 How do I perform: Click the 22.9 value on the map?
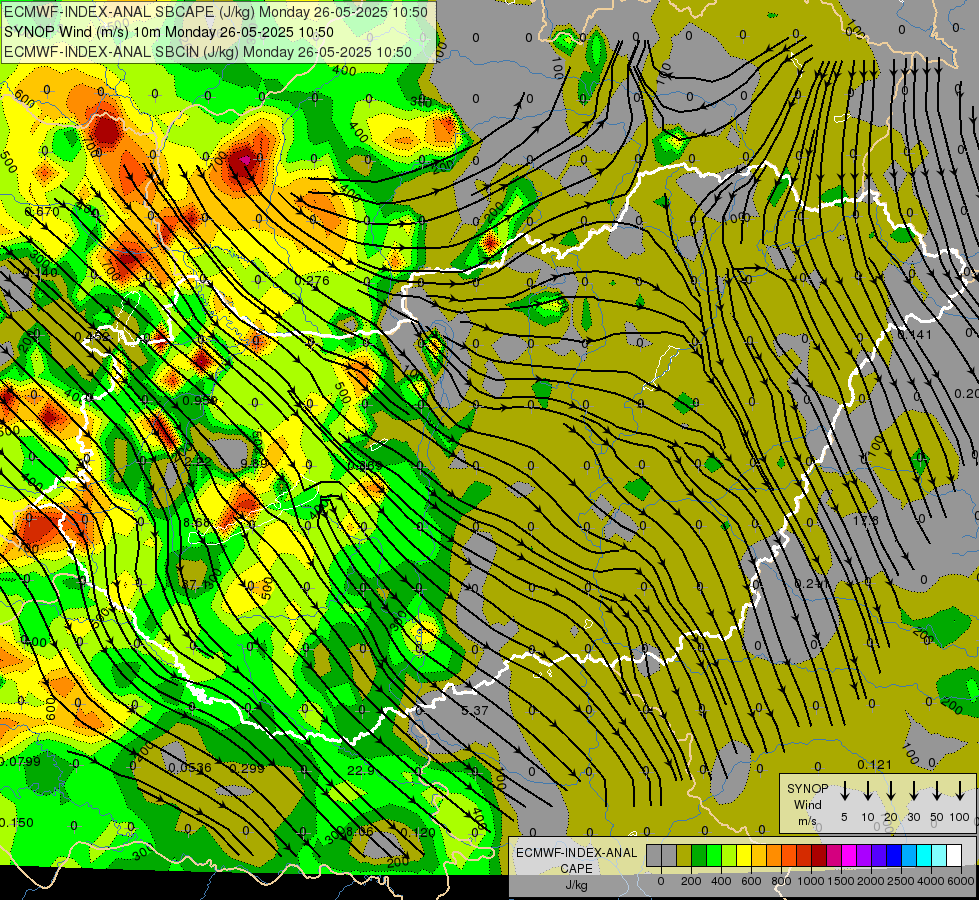(x=361, y=770)
